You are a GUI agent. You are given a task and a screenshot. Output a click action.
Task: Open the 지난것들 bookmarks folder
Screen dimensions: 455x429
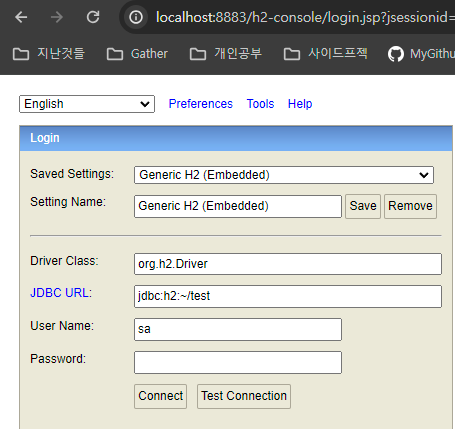(49, 54)
